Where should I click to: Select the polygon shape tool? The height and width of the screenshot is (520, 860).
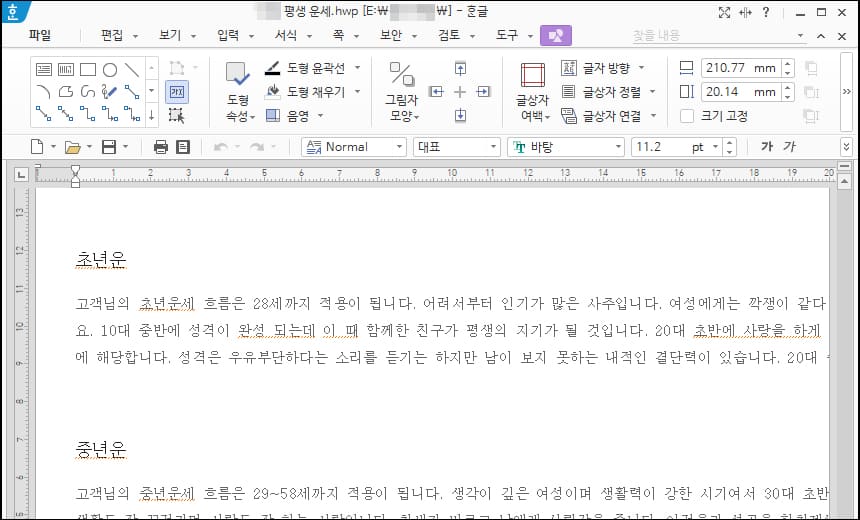click(x=66, y=92)
